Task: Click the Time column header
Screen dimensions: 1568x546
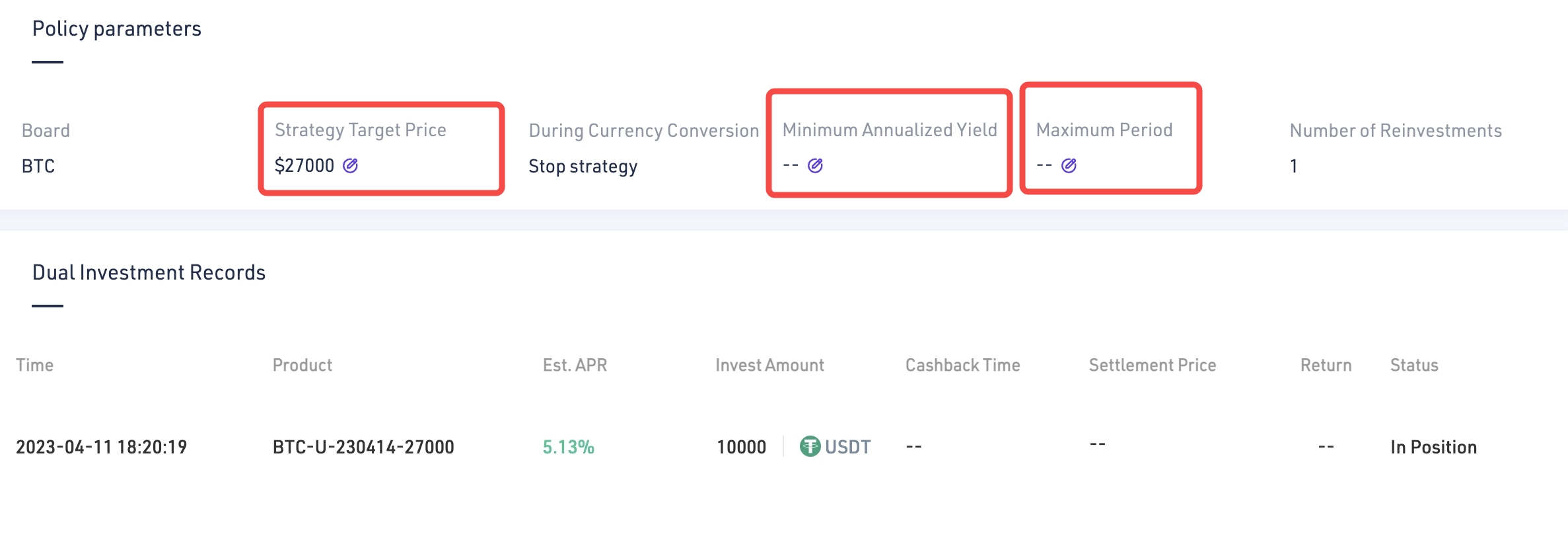Action: (34, 365)
